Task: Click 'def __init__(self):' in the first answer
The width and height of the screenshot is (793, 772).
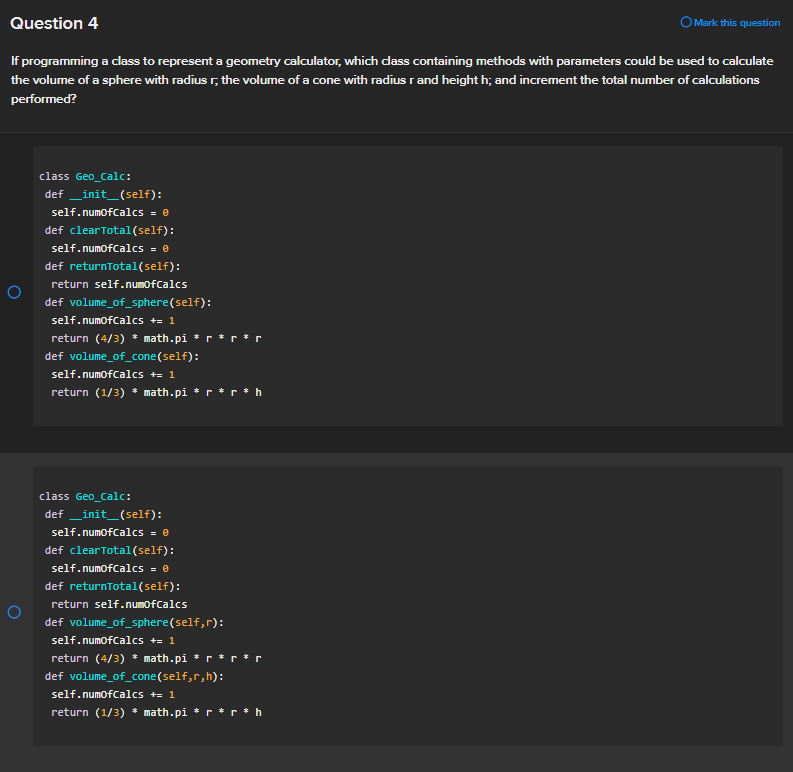Action: (103, 194)
